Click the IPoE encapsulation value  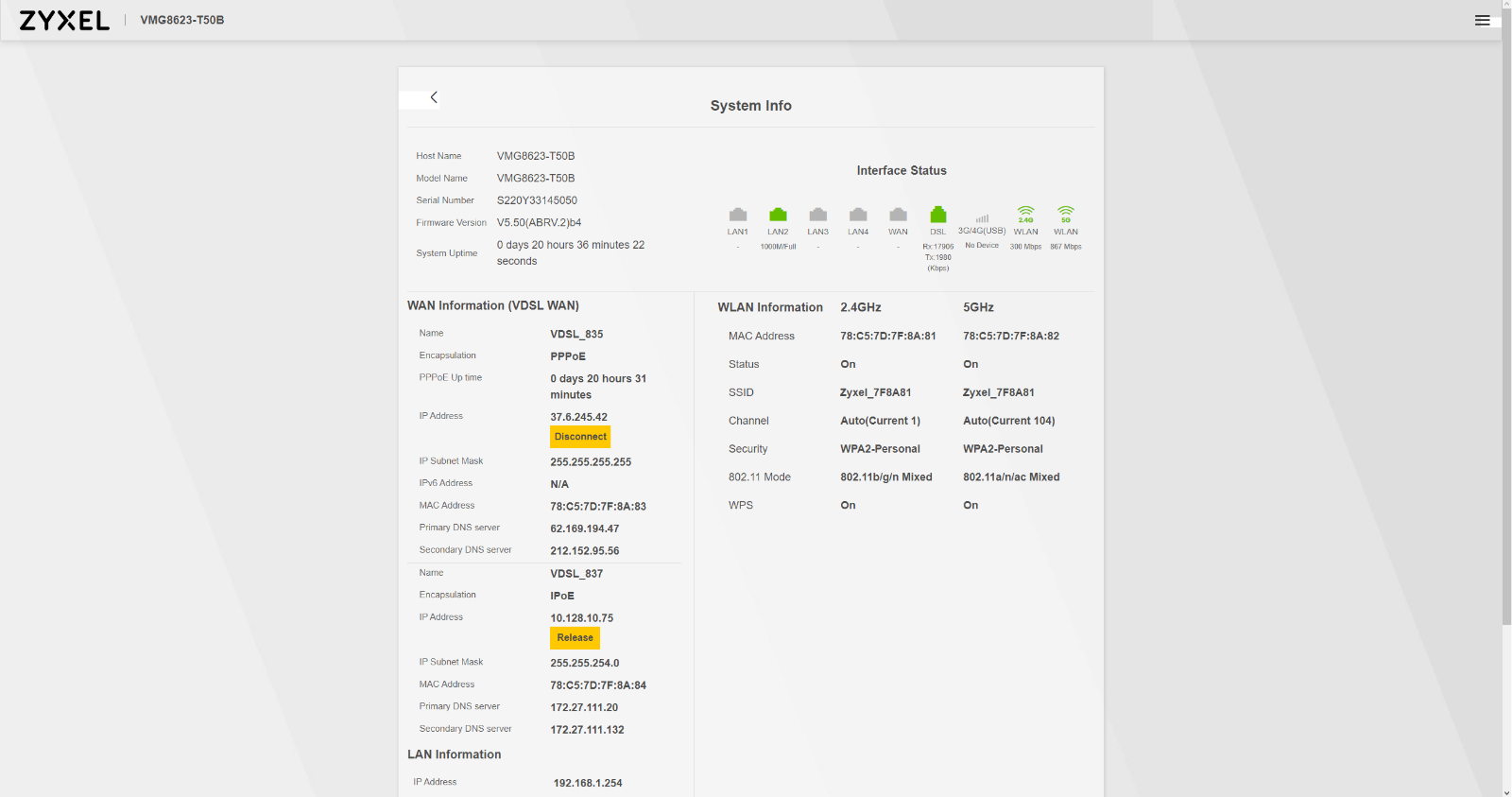click(562, 597)
